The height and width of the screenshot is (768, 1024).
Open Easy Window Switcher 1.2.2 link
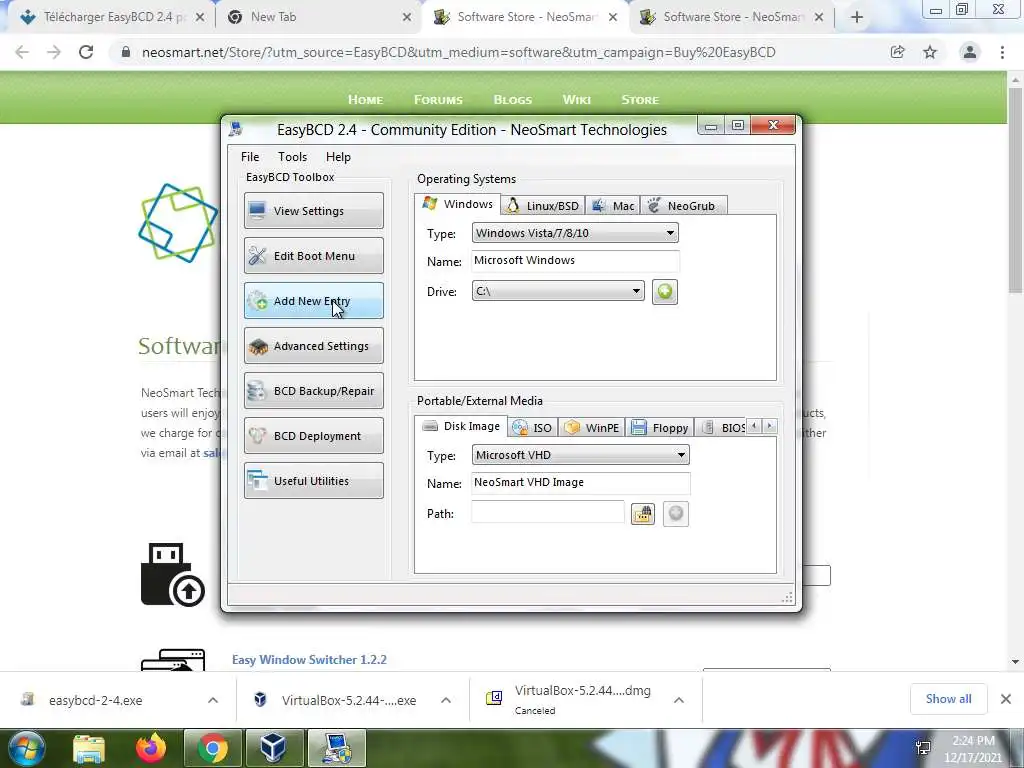pyautogui.click(x=309, y=660)
